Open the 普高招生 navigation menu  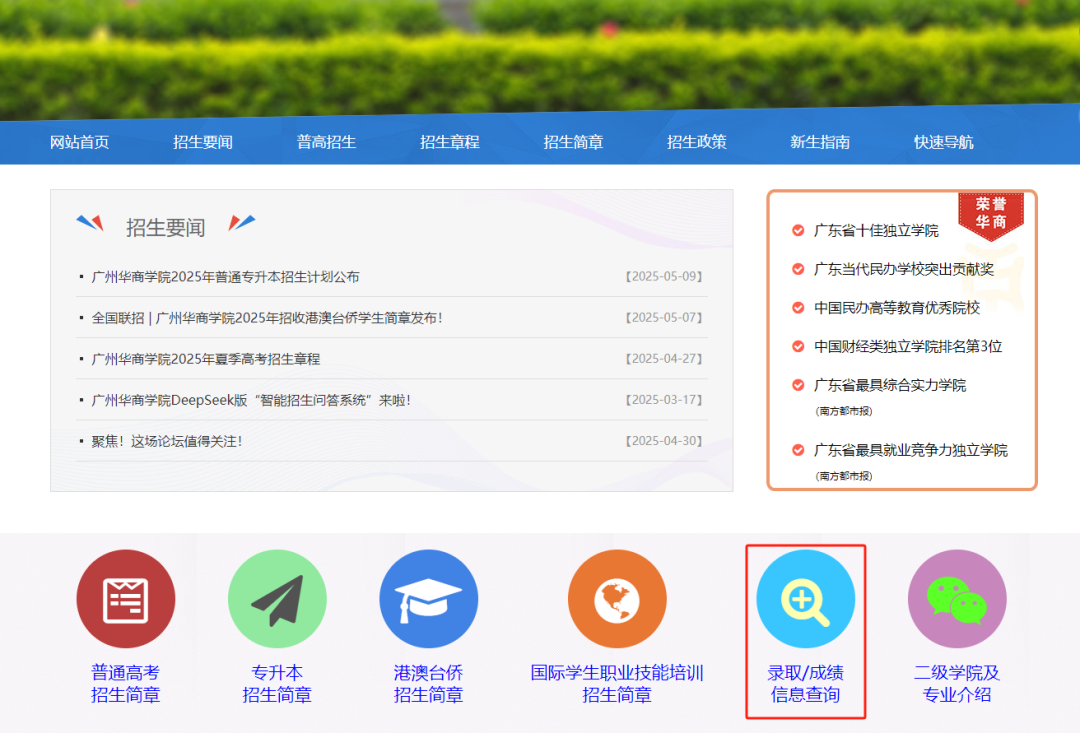click(326, 142)
